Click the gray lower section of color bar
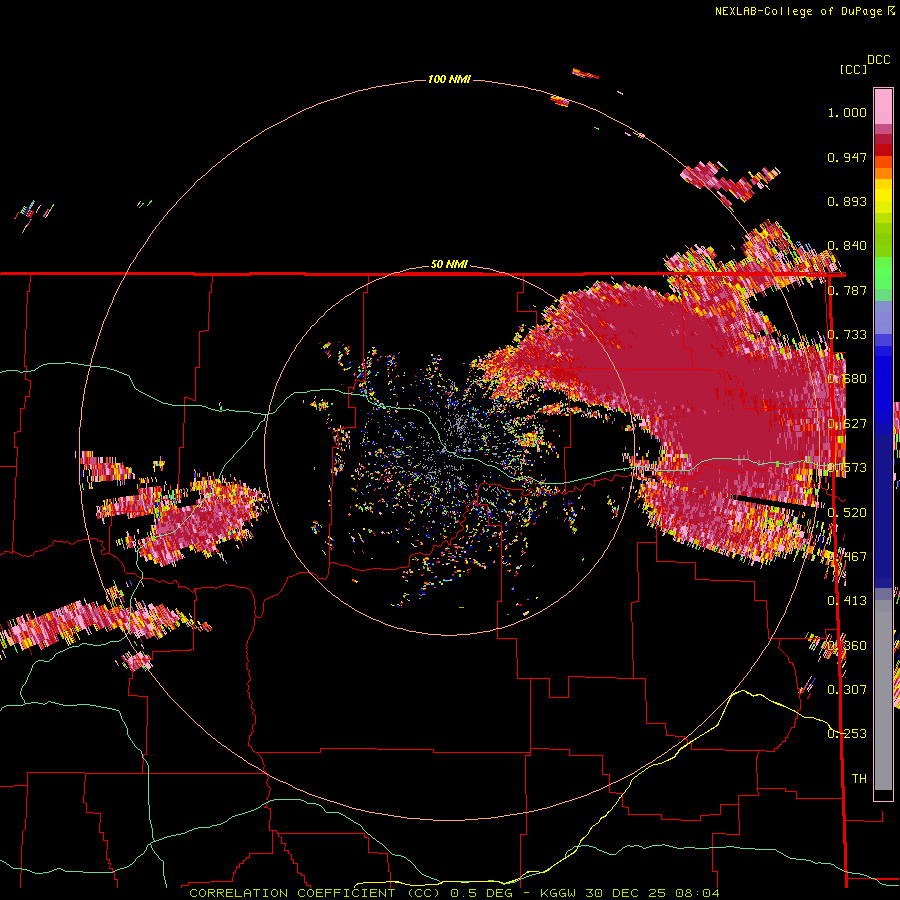Screen dimensions: 900x900 point(883,695)
